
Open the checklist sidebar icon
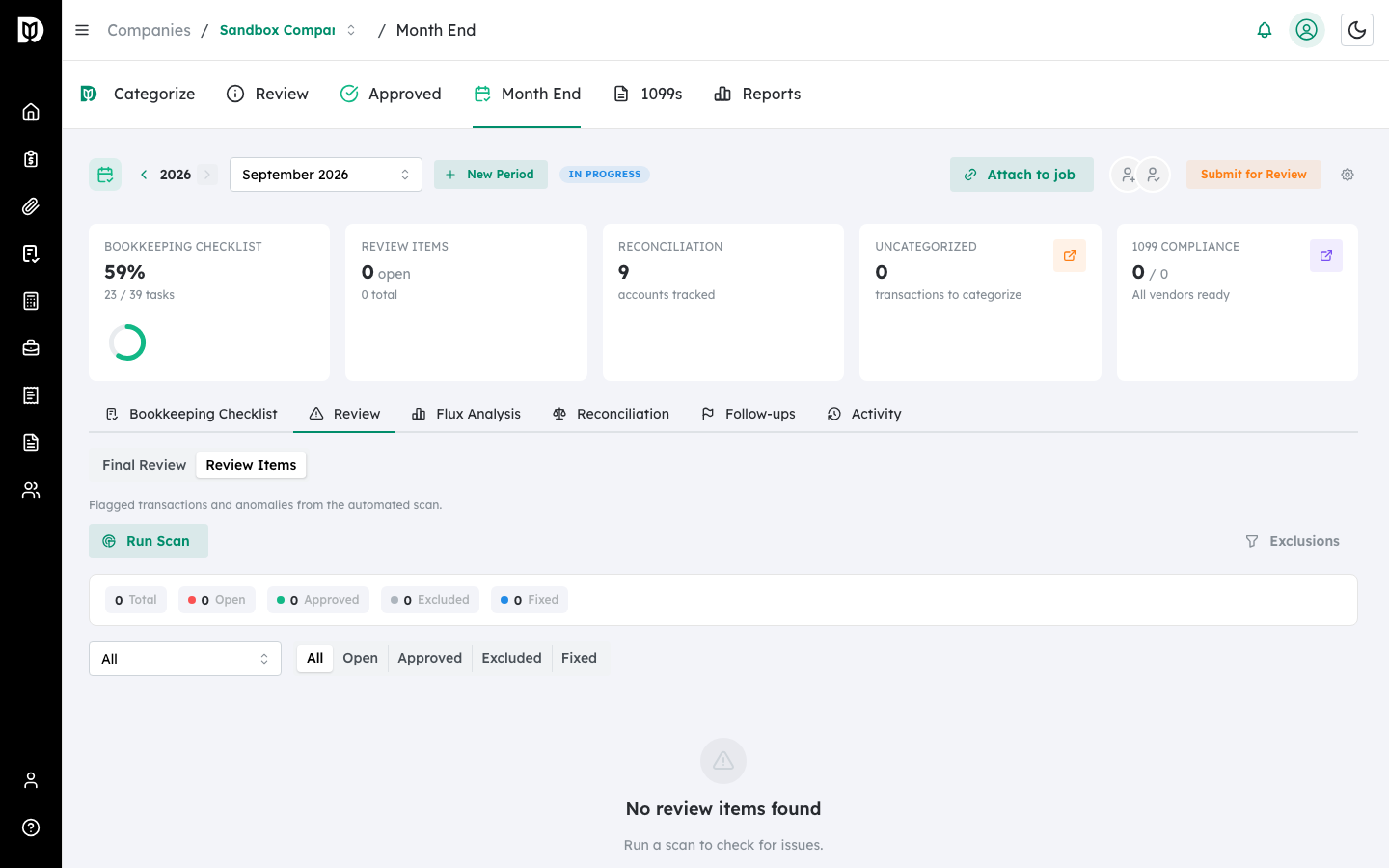[31, 254]
